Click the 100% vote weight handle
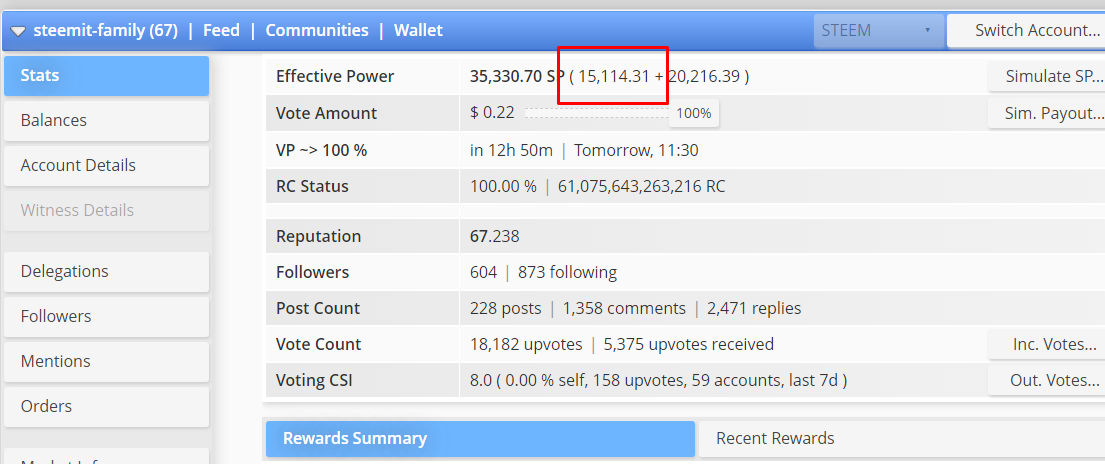This screenshot has height=464, width=1105. (x=693, y=113)
